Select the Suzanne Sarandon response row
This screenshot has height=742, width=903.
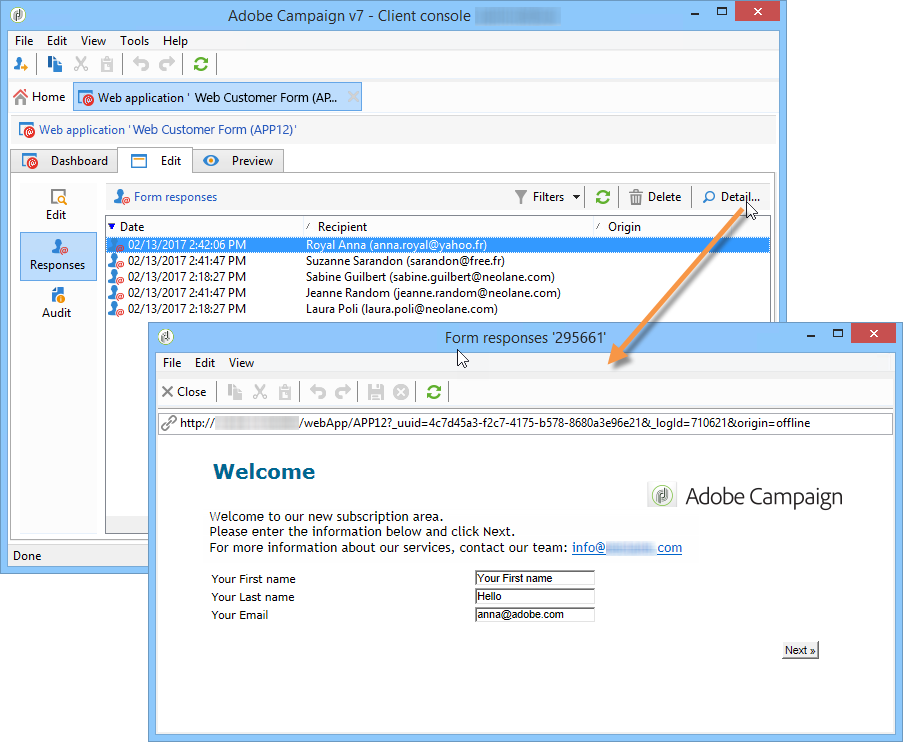tap(438, 261)
